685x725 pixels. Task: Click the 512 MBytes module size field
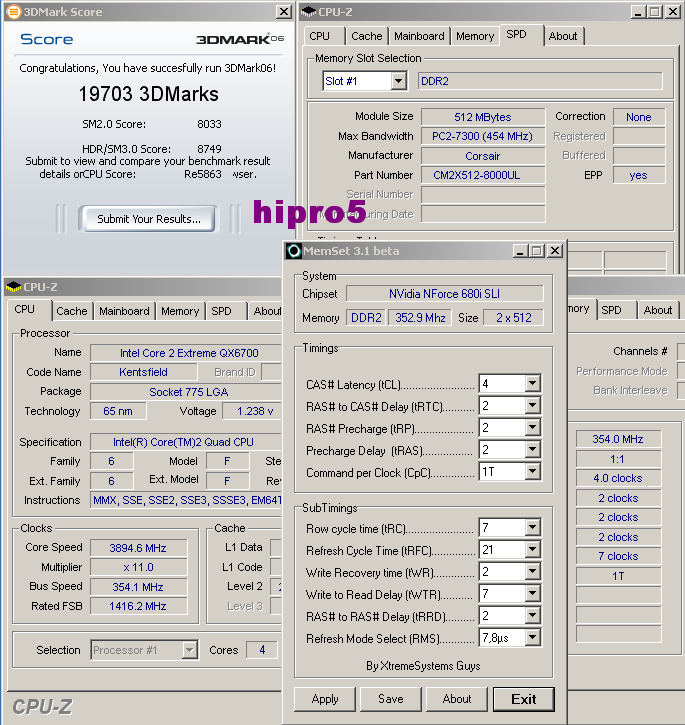tap(483, 117)
